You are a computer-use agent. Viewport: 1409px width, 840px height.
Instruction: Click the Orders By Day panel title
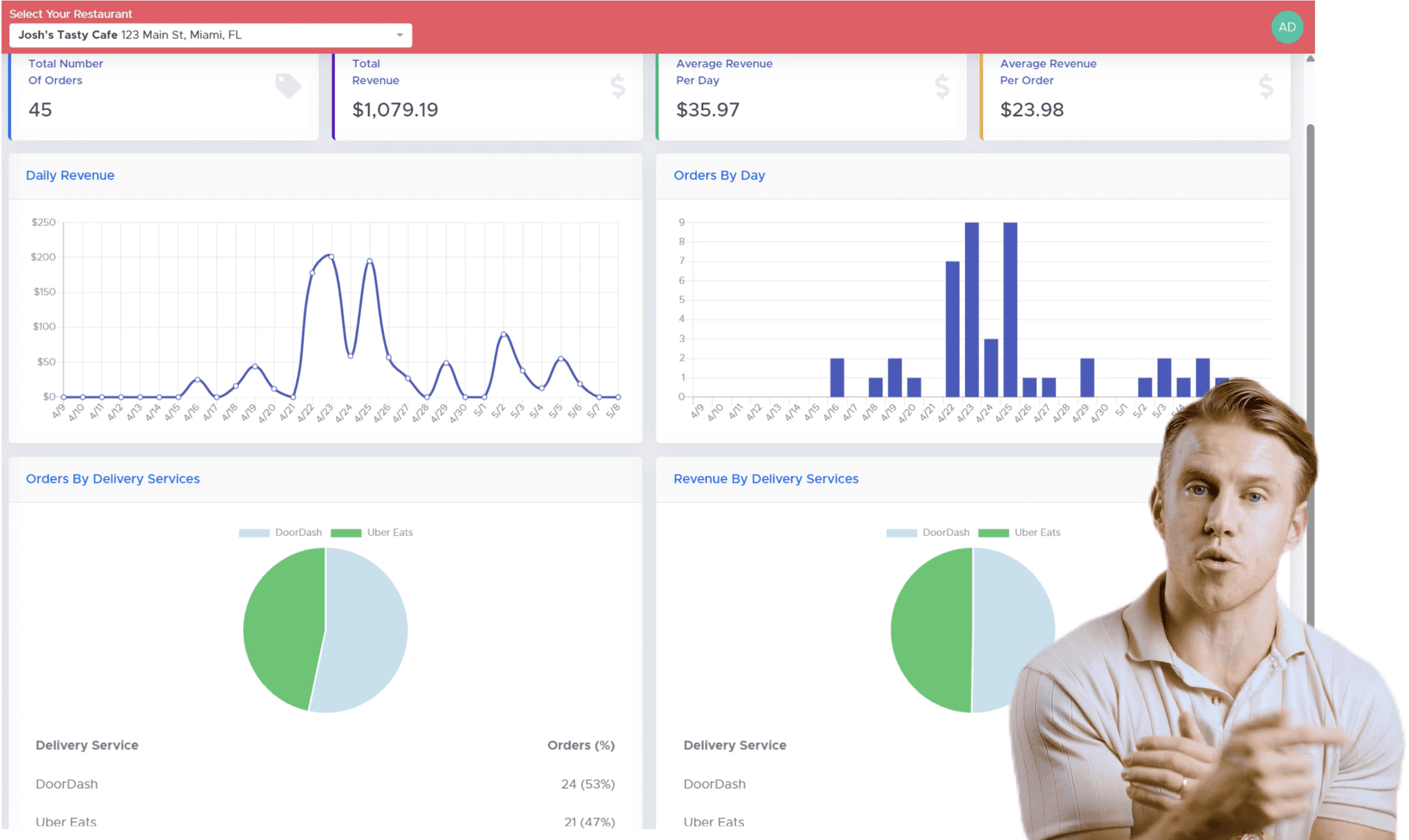click(719, 175)
